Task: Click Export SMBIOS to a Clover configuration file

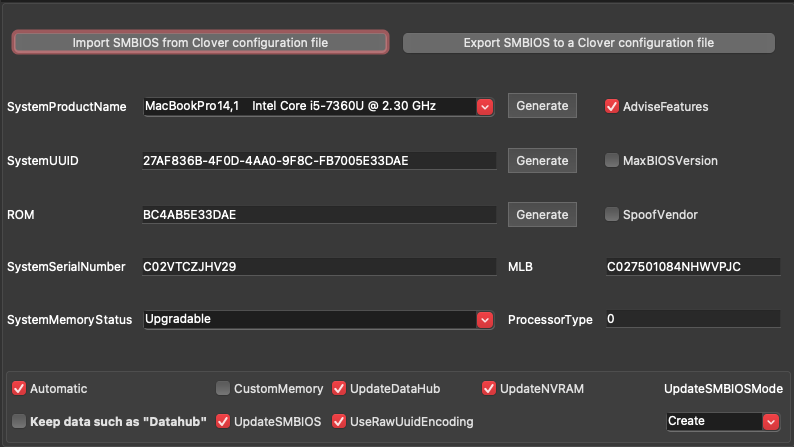Action: 588,43
